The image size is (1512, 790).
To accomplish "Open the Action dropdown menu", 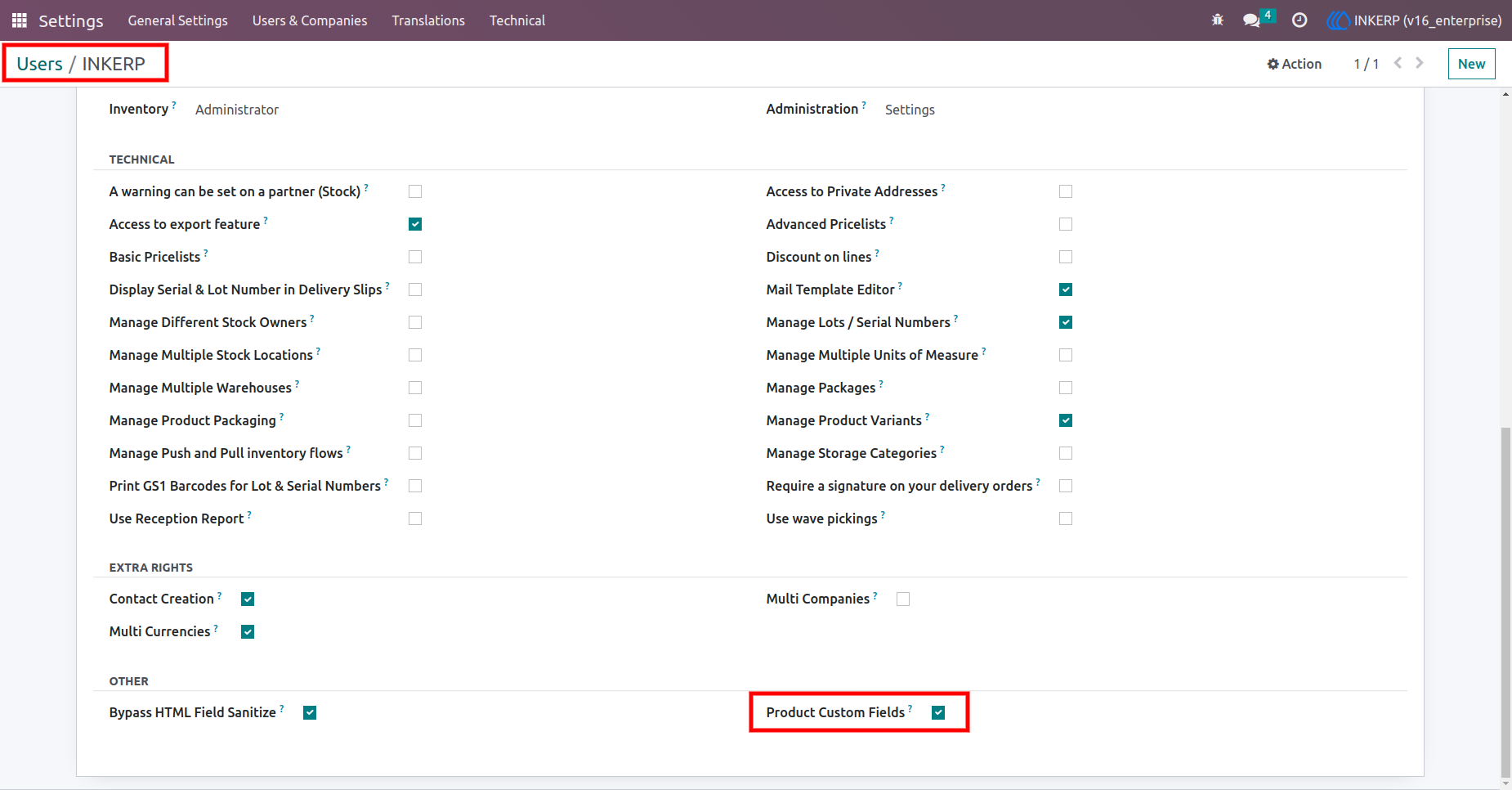I will (1294, 64).
